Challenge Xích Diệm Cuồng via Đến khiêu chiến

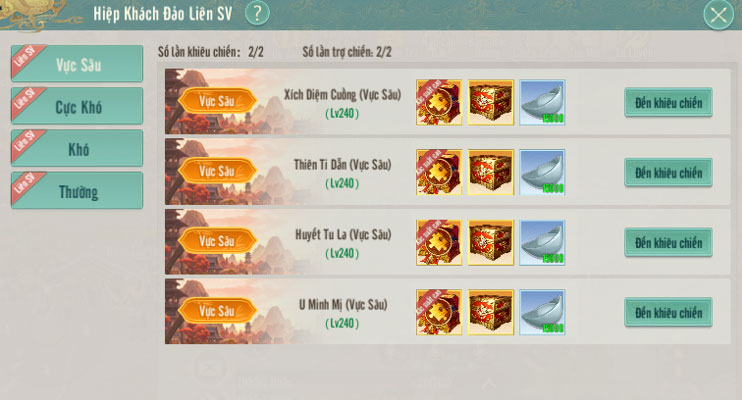point(668,102)
